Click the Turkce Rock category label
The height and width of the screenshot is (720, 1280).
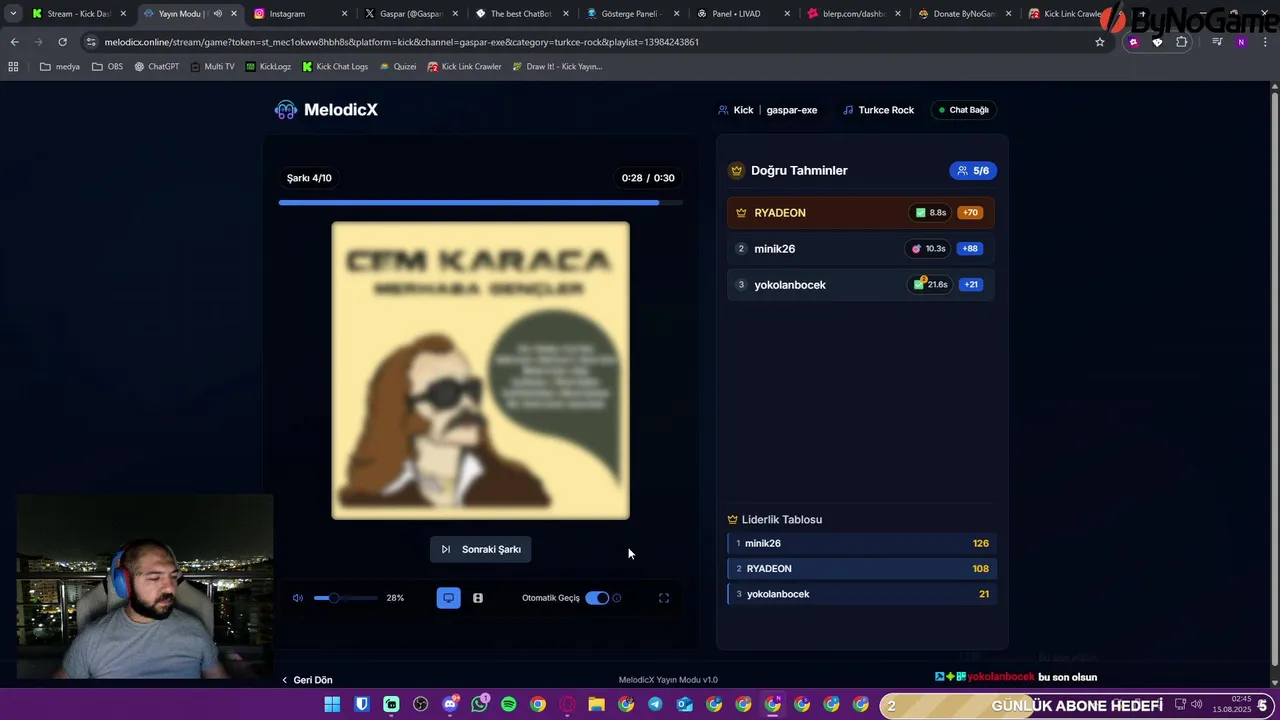879,110
